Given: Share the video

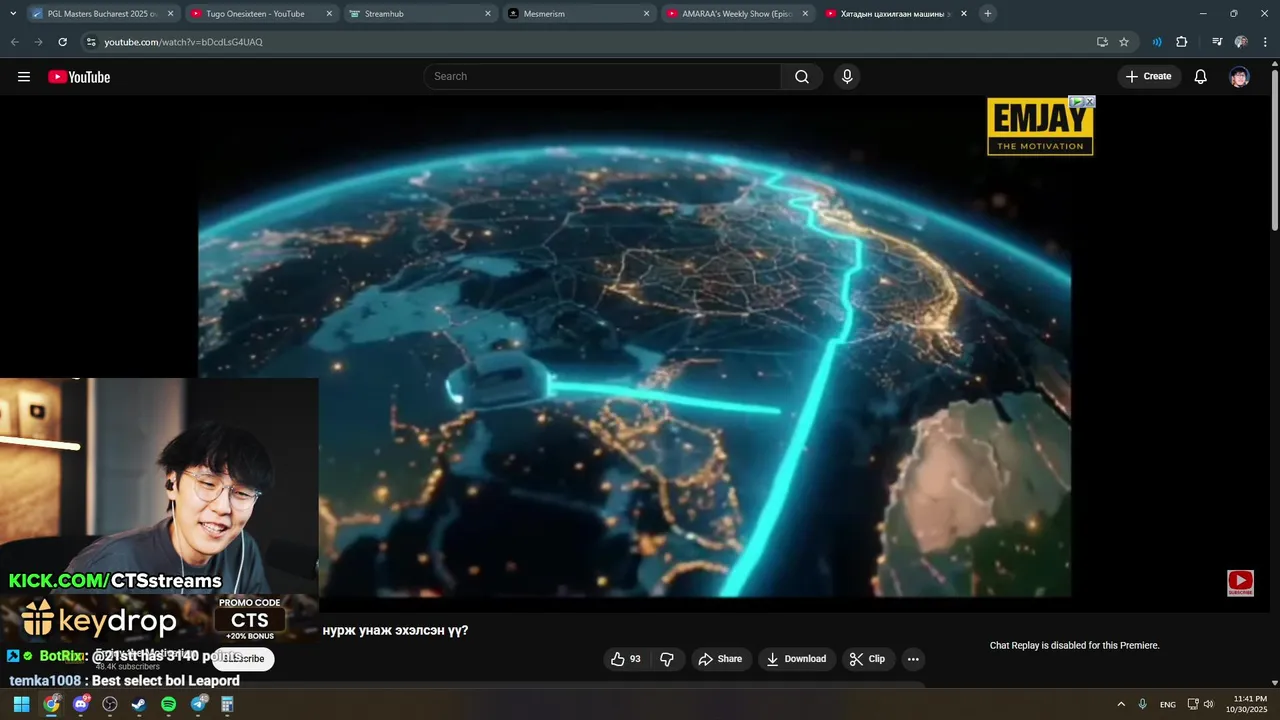Looking at the screenshot, I should click(x=720, y=659).
